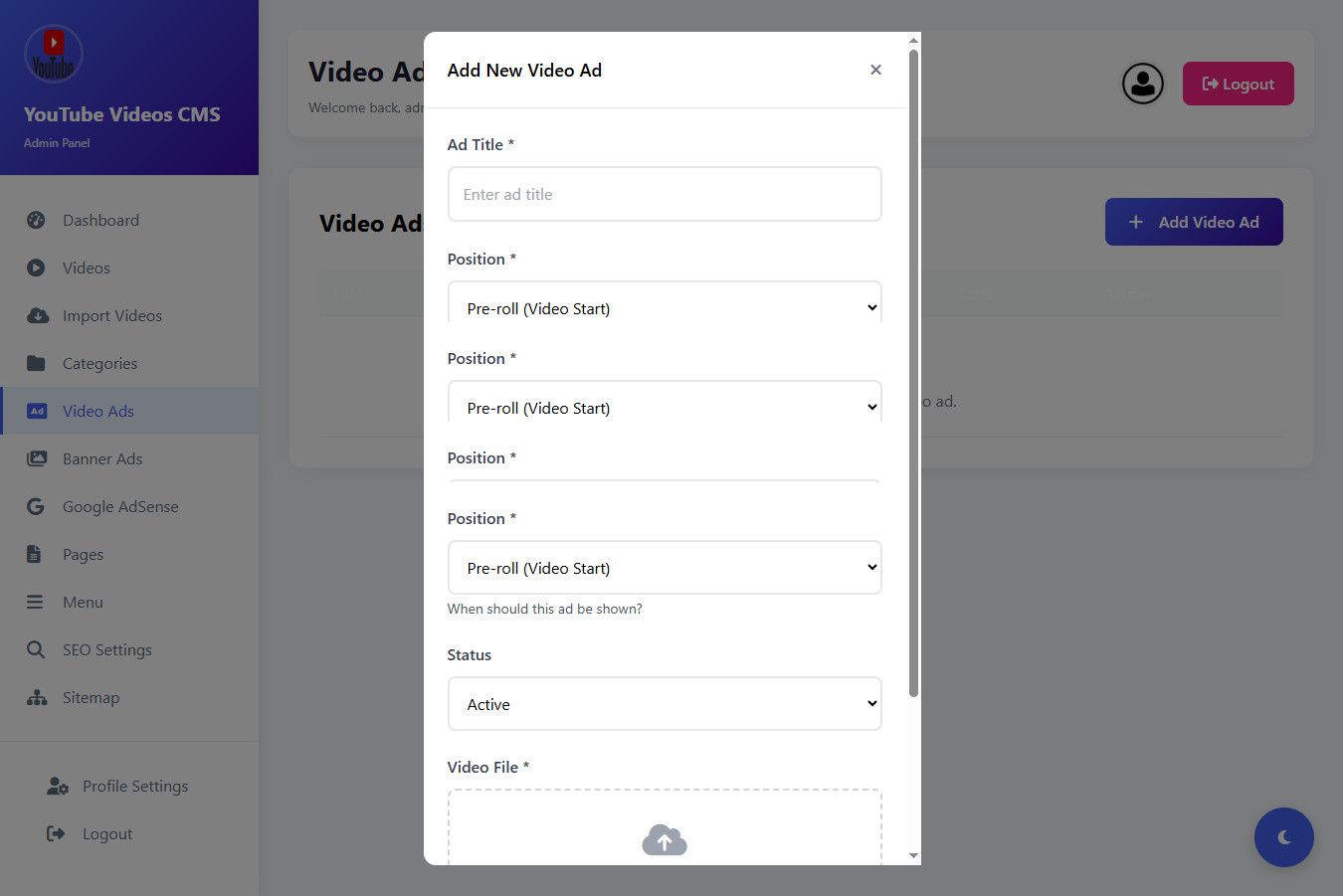Image resolution: width=1343 pixels, height=896 pixels.
Task: Click the Dashboard palette icon
Action: click(x=36, y=220)
